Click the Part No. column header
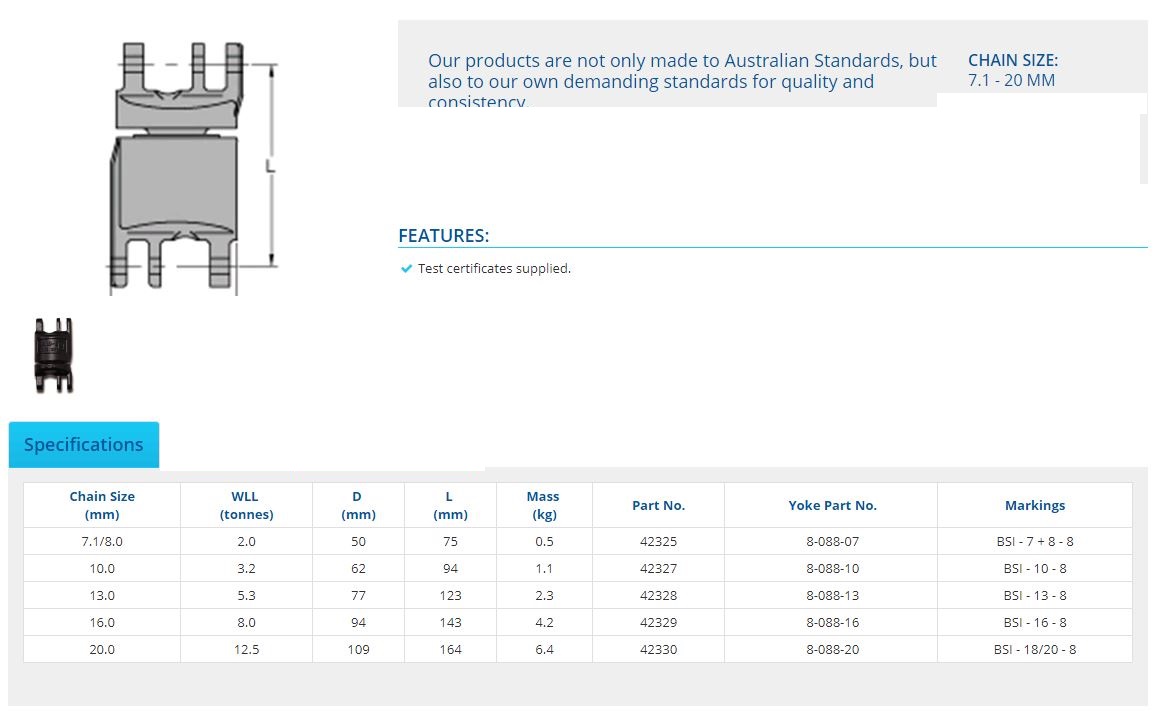1156x711 pixels. (658, 505)
